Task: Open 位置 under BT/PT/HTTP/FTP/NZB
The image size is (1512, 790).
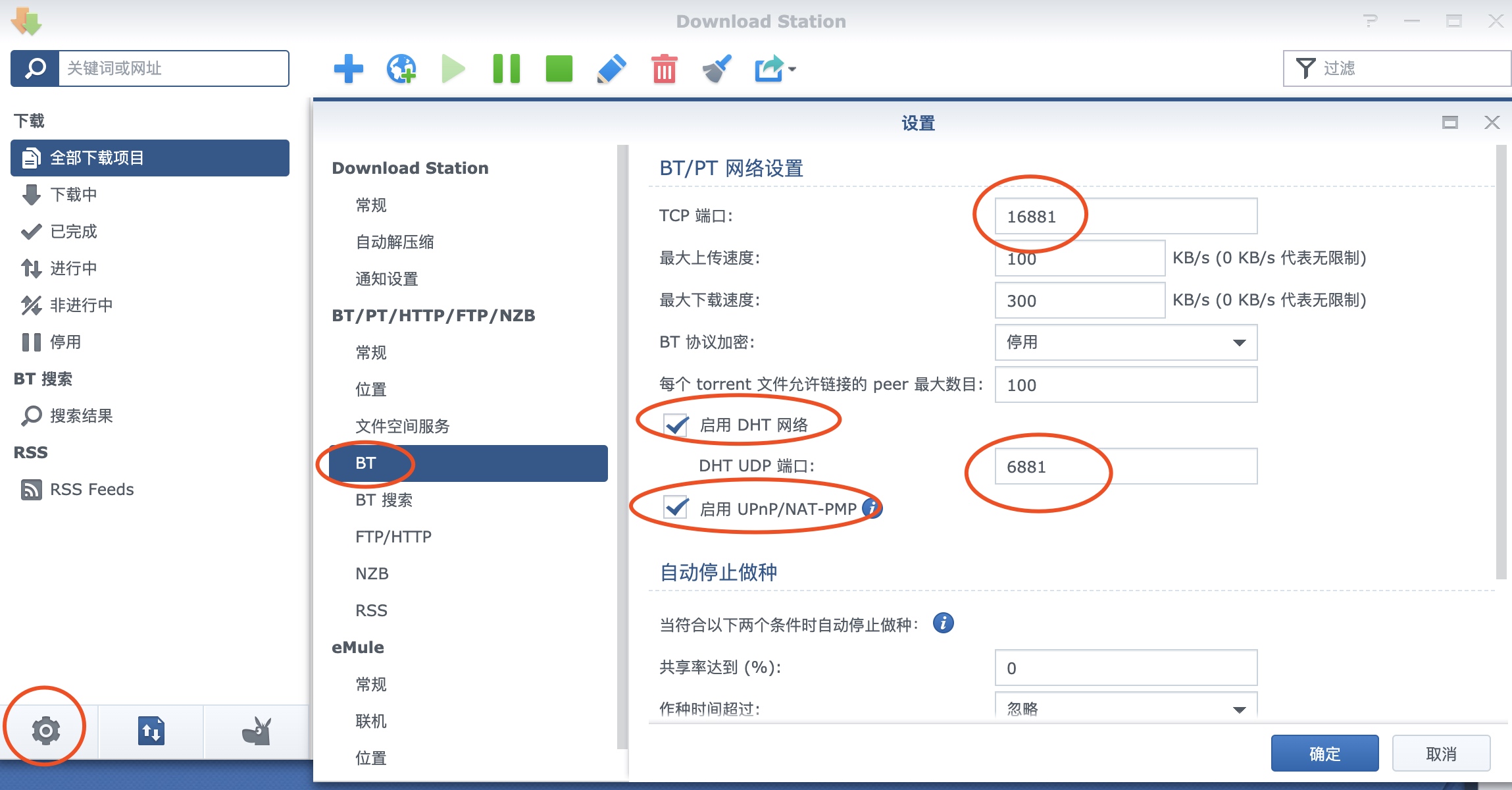Action: 468,390
